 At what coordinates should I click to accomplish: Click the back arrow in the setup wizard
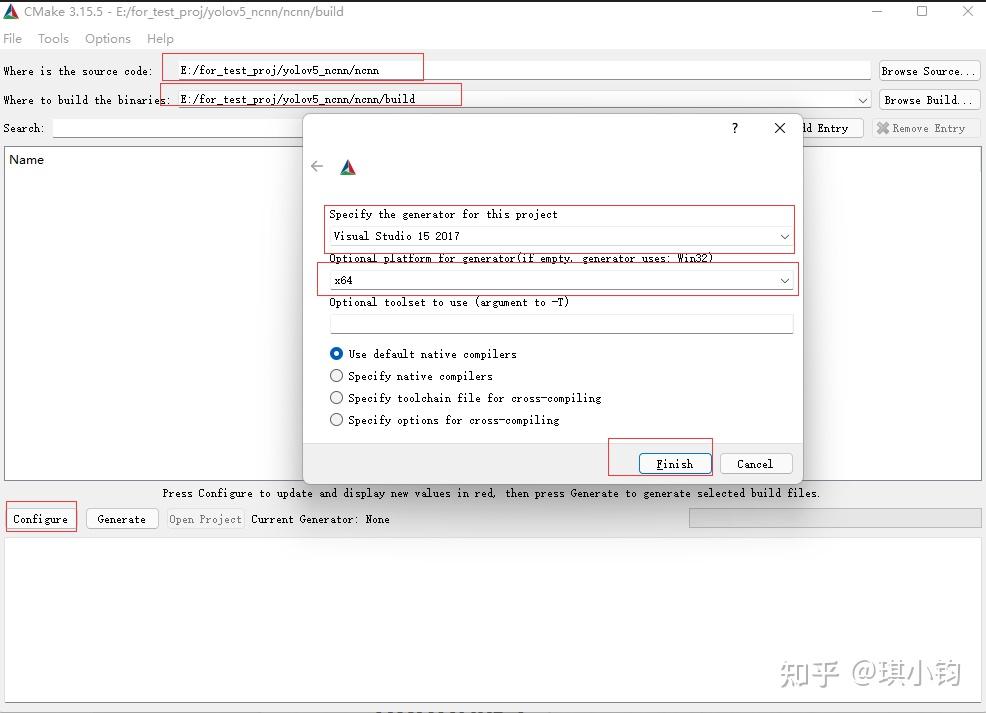pos(317,166)
